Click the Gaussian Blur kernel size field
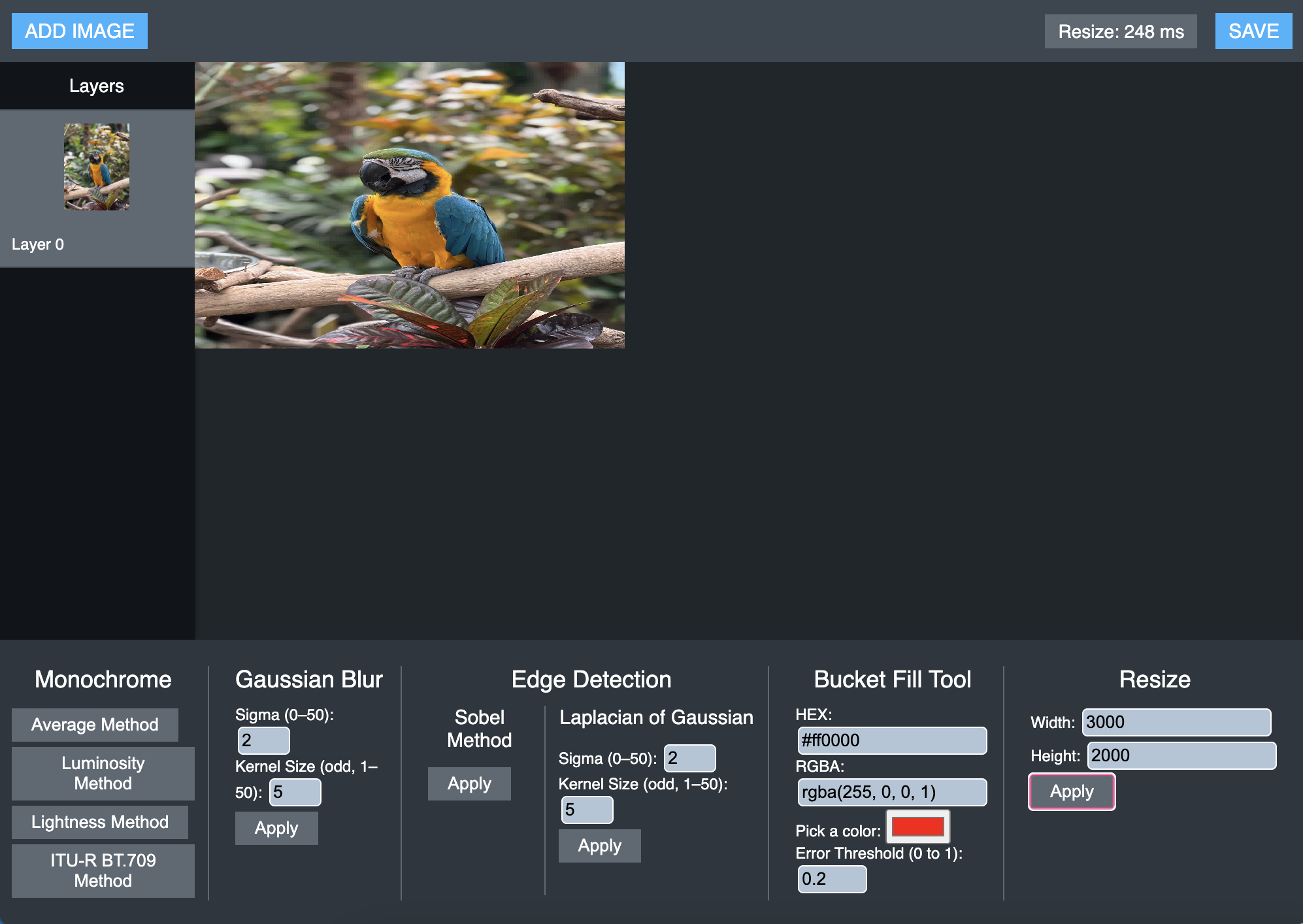This screenshot has width=1303, height=924. pos(295,792)
